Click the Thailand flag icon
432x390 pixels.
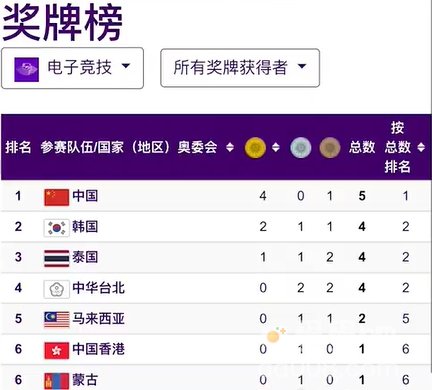(57, 258)
